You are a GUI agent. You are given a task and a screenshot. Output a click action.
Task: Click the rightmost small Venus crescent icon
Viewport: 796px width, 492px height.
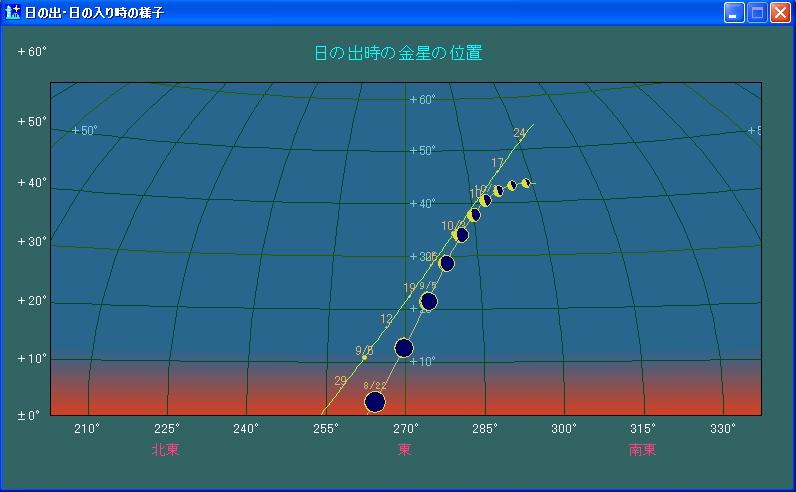click(x=526, y=183)
